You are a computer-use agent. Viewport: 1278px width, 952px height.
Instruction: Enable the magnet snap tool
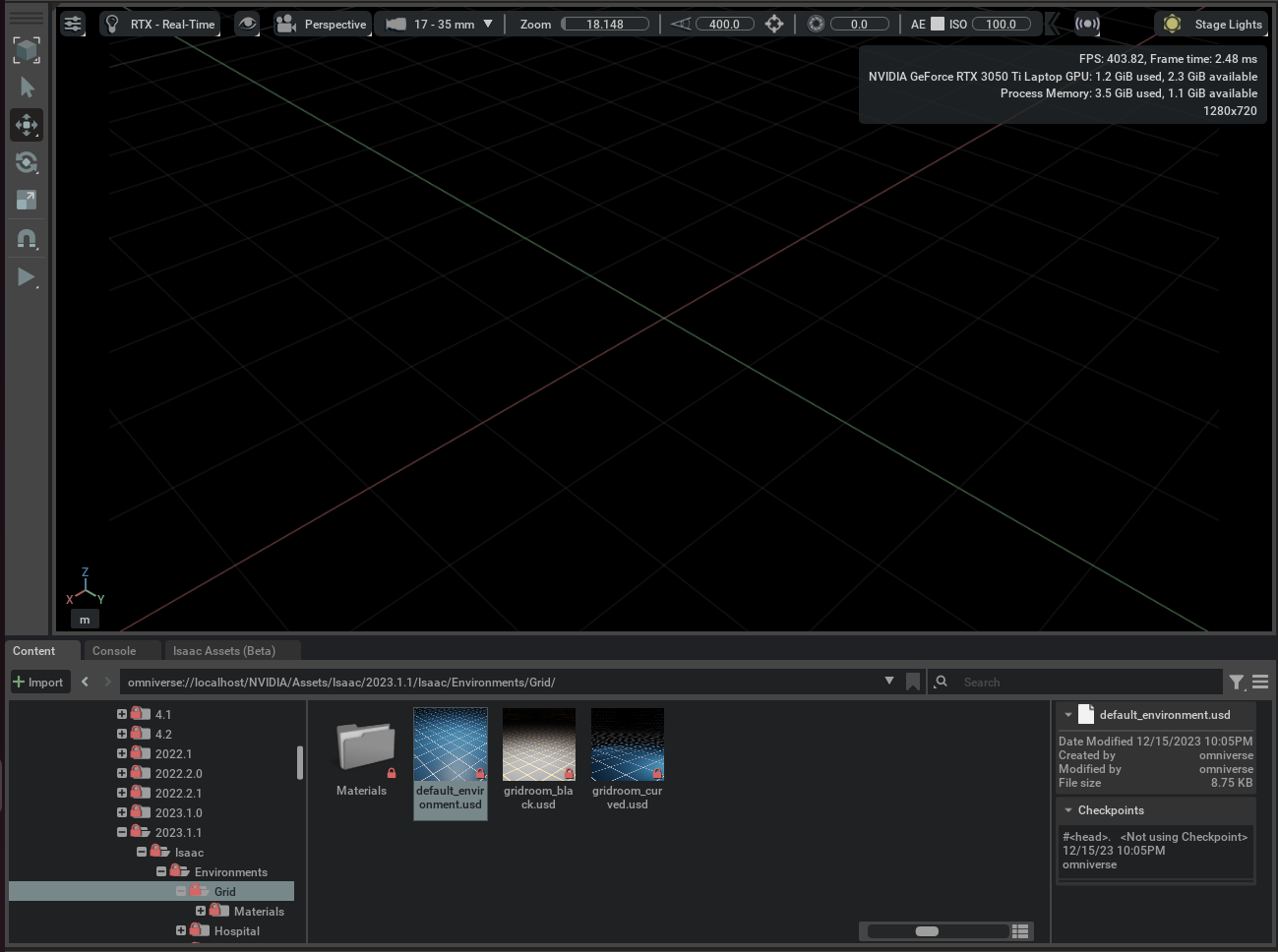(x=27, y=239)
